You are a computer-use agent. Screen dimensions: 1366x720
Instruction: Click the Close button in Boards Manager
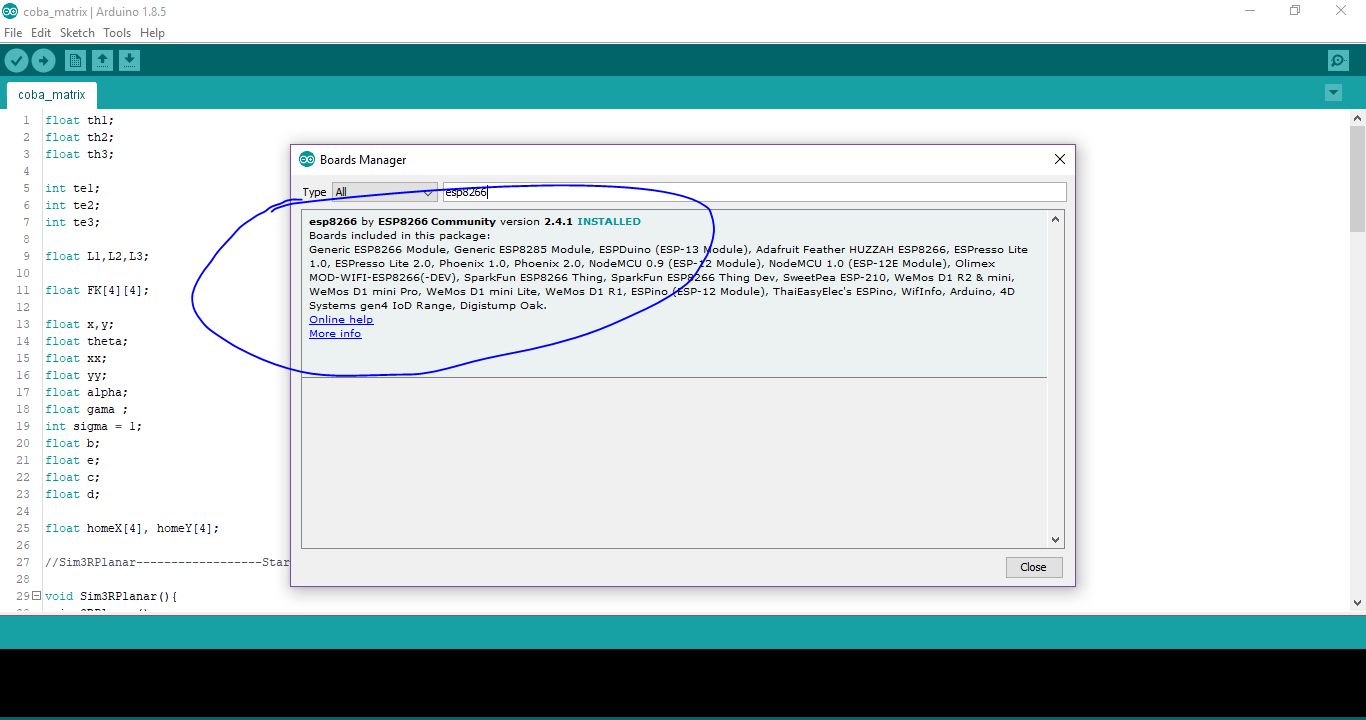click(1033, 567)
